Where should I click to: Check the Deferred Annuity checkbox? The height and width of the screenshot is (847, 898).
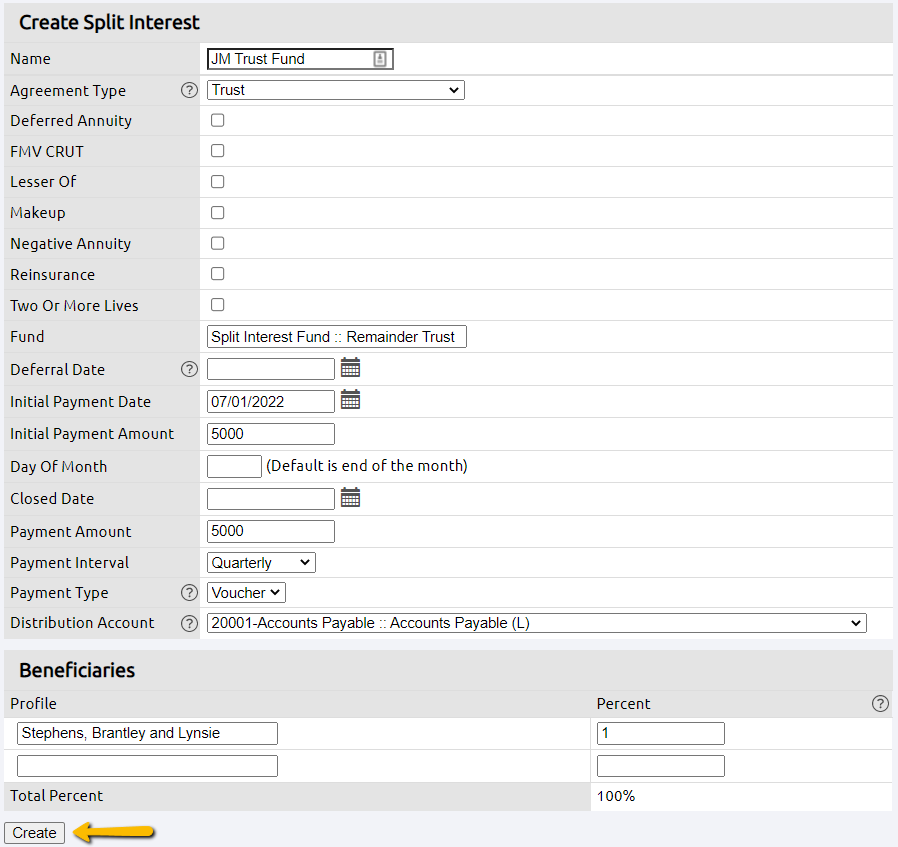[218, 120]
